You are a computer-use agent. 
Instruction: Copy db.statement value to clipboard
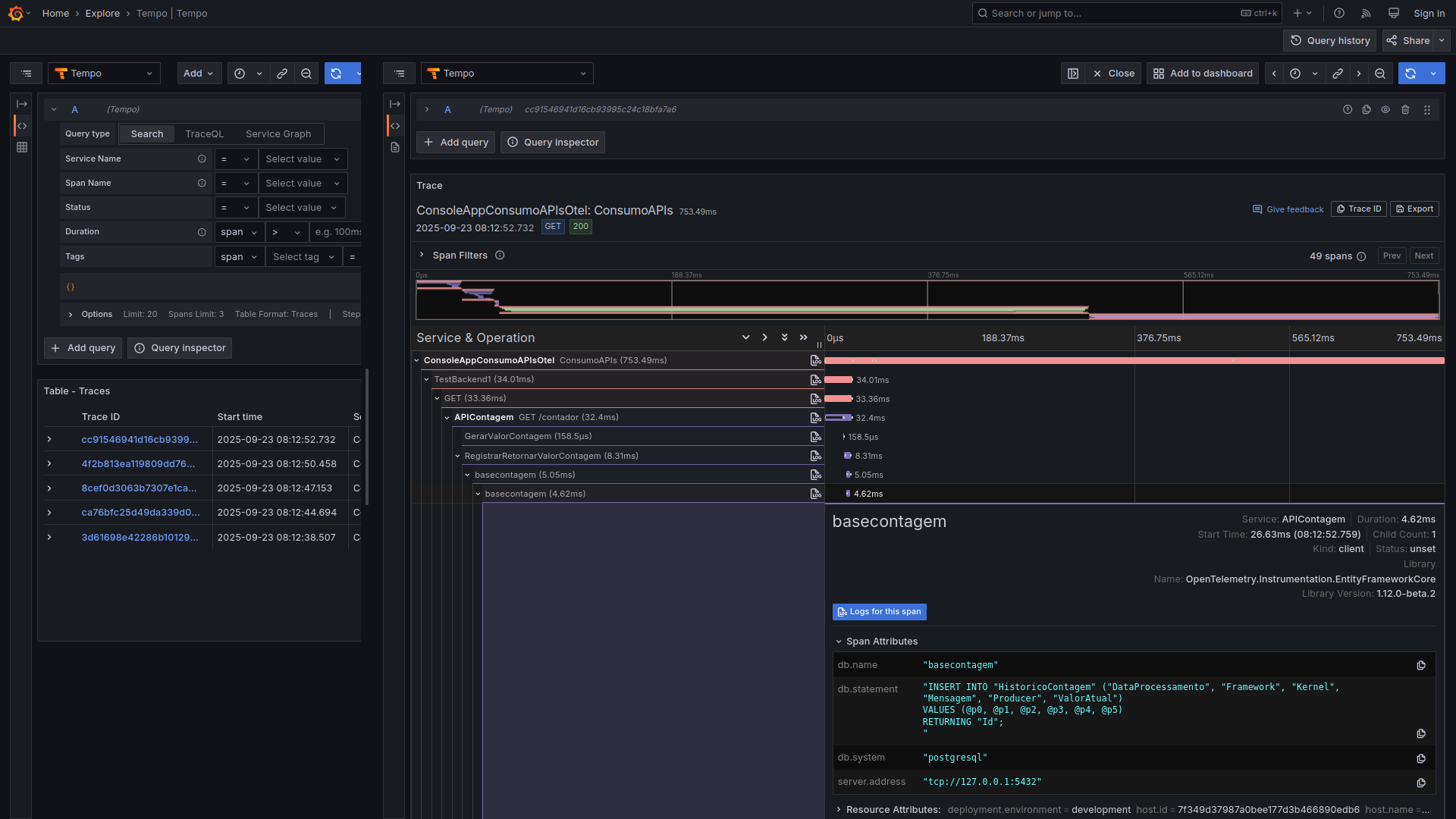(1421, 733)
